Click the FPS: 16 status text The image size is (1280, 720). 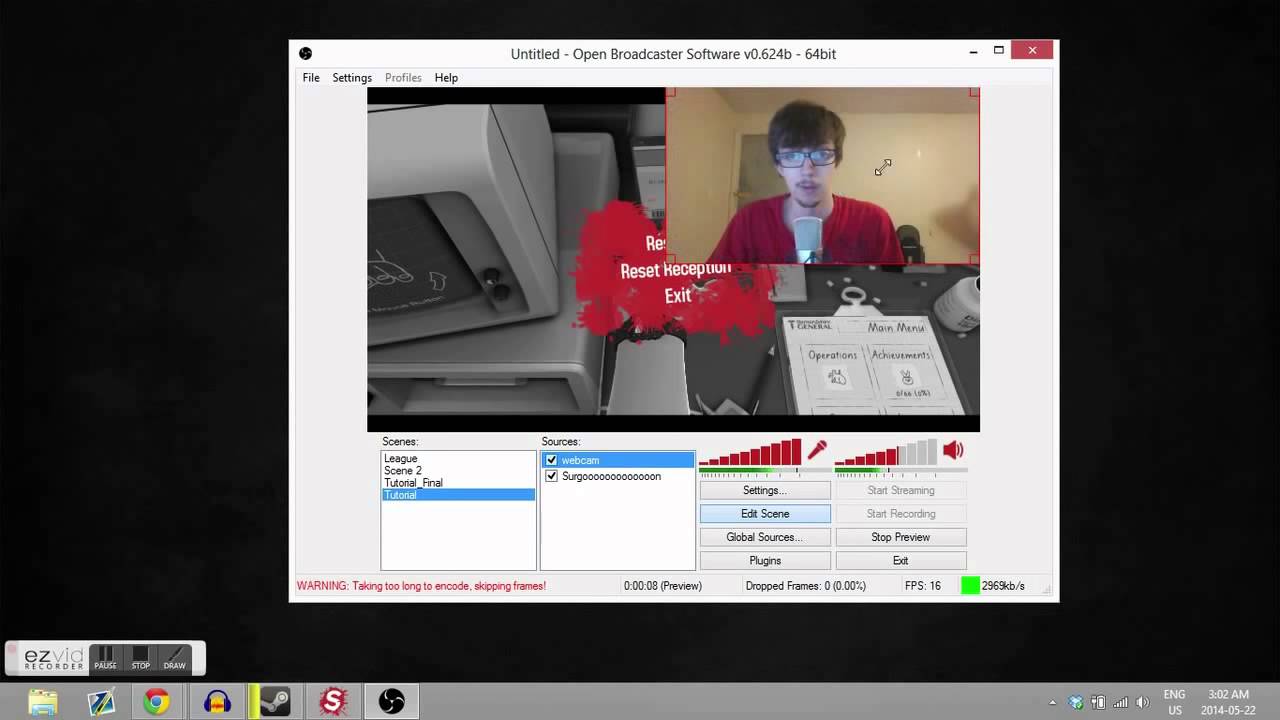tap(922, 586)
